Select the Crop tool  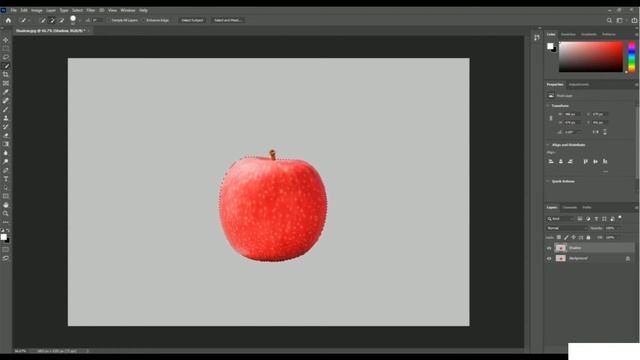(x=6, y=75)
